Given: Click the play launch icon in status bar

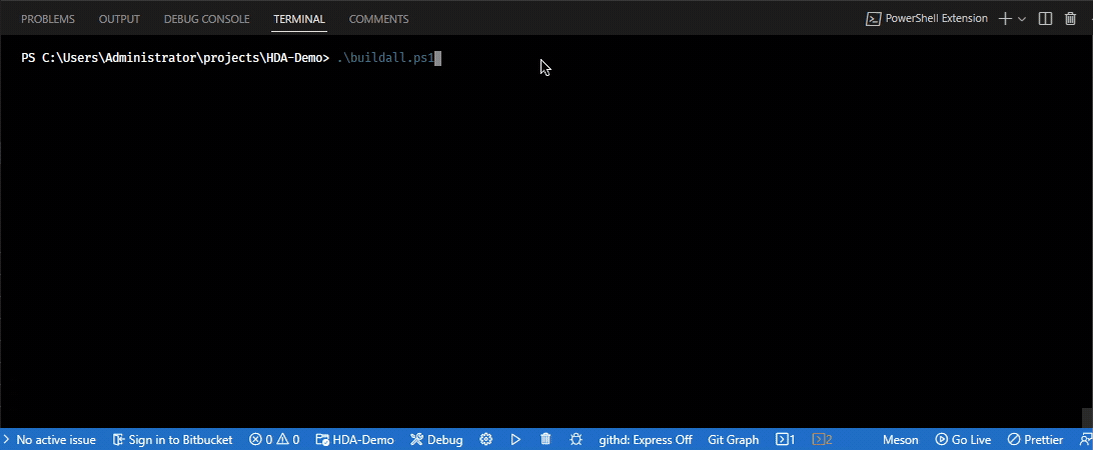Looking at the screenshot, I should 516,440.
